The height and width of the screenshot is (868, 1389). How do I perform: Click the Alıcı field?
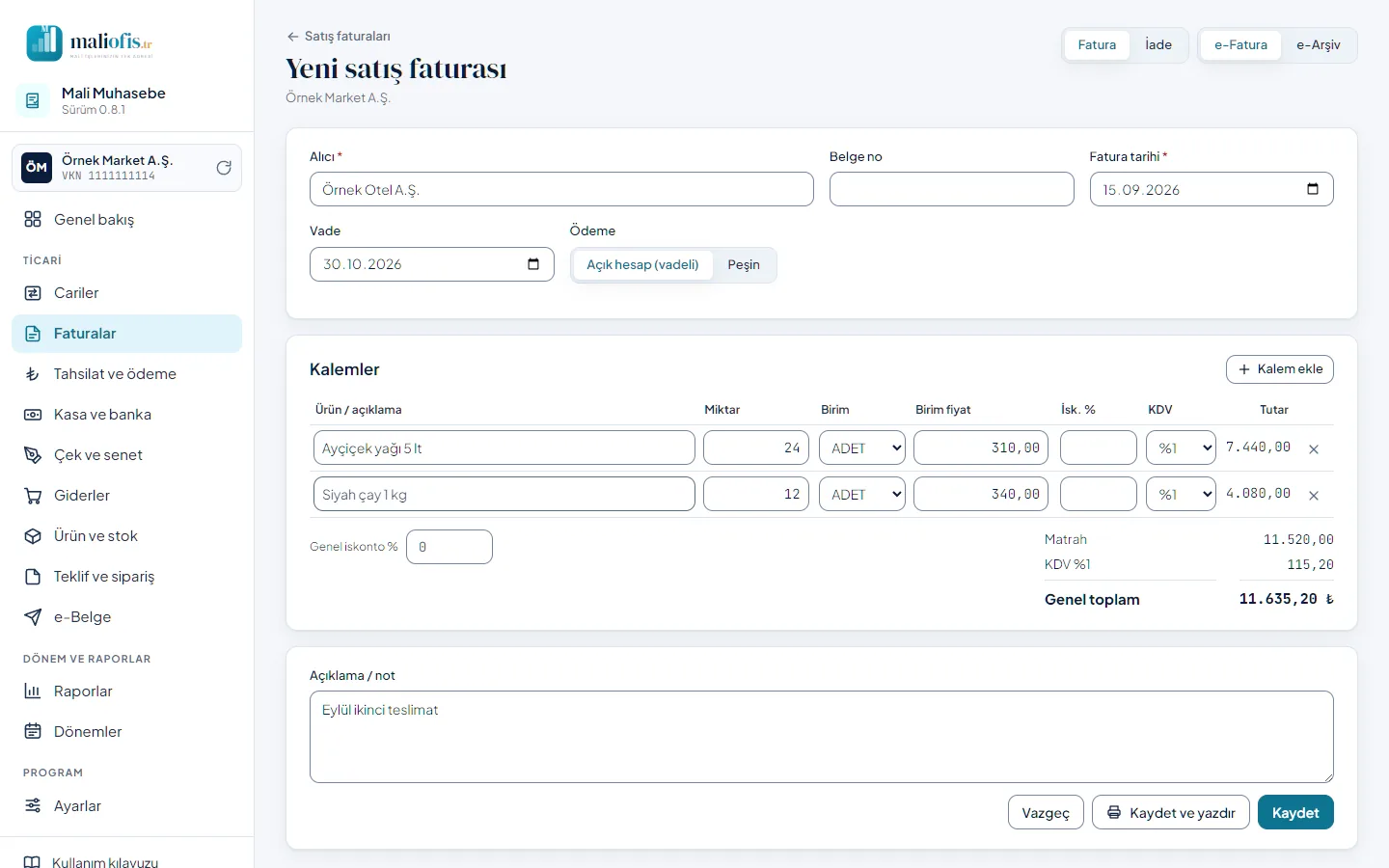[x=561, y=189]
